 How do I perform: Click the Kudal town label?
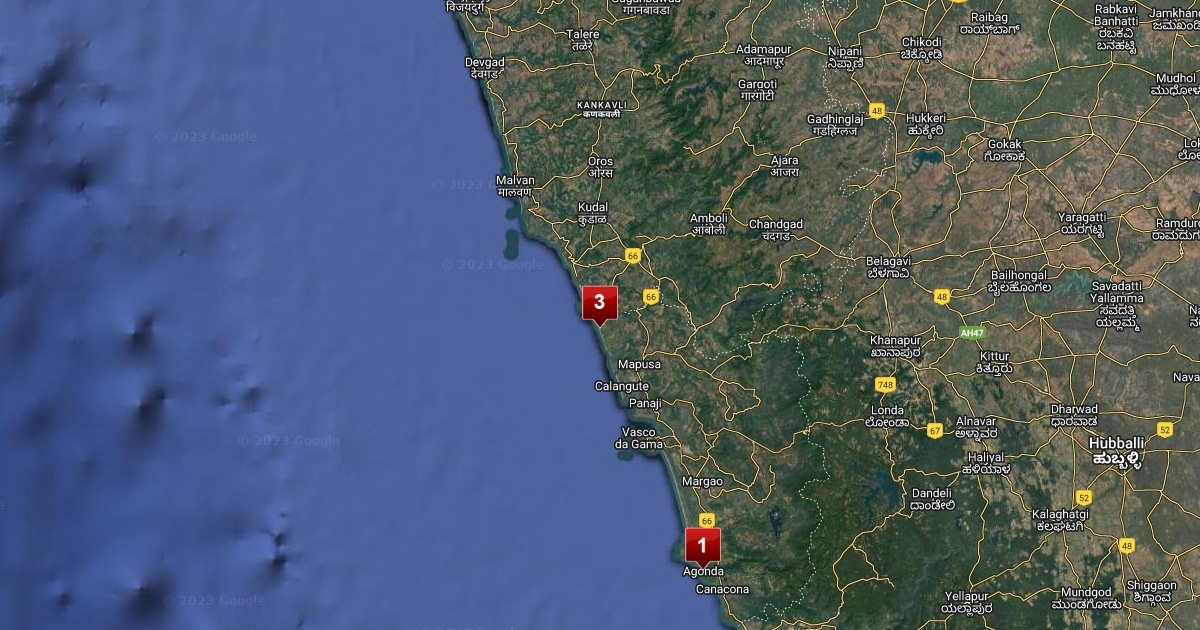coord(593,213)
